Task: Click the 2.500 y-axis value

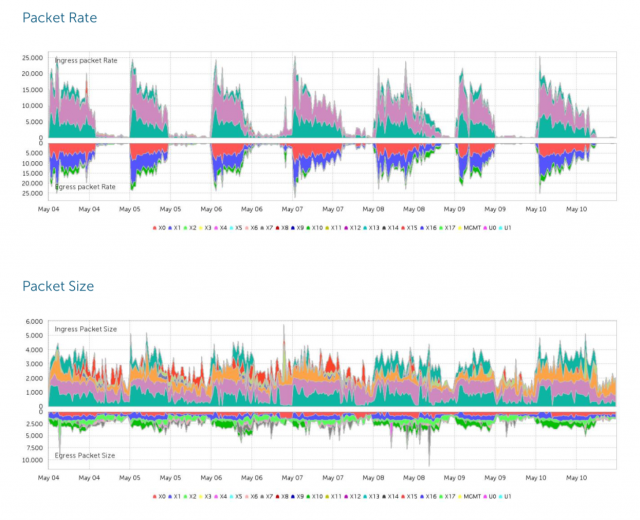Action: [35, 424]
